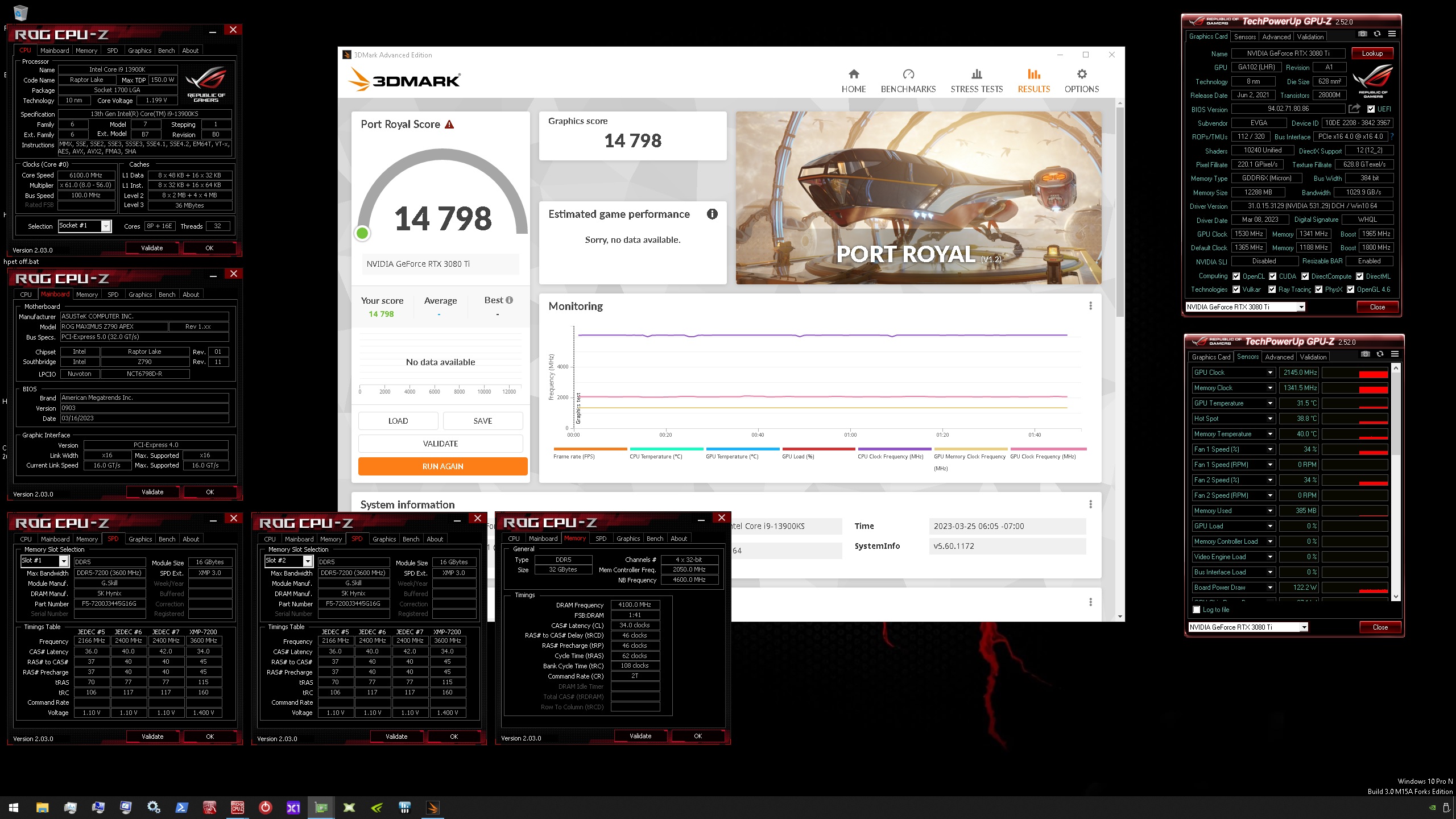Image resolution: width=1456 pixels, height=819 pixels.
Task: Expand Board Power Draw sensor dropdown
Action: 1270,588
